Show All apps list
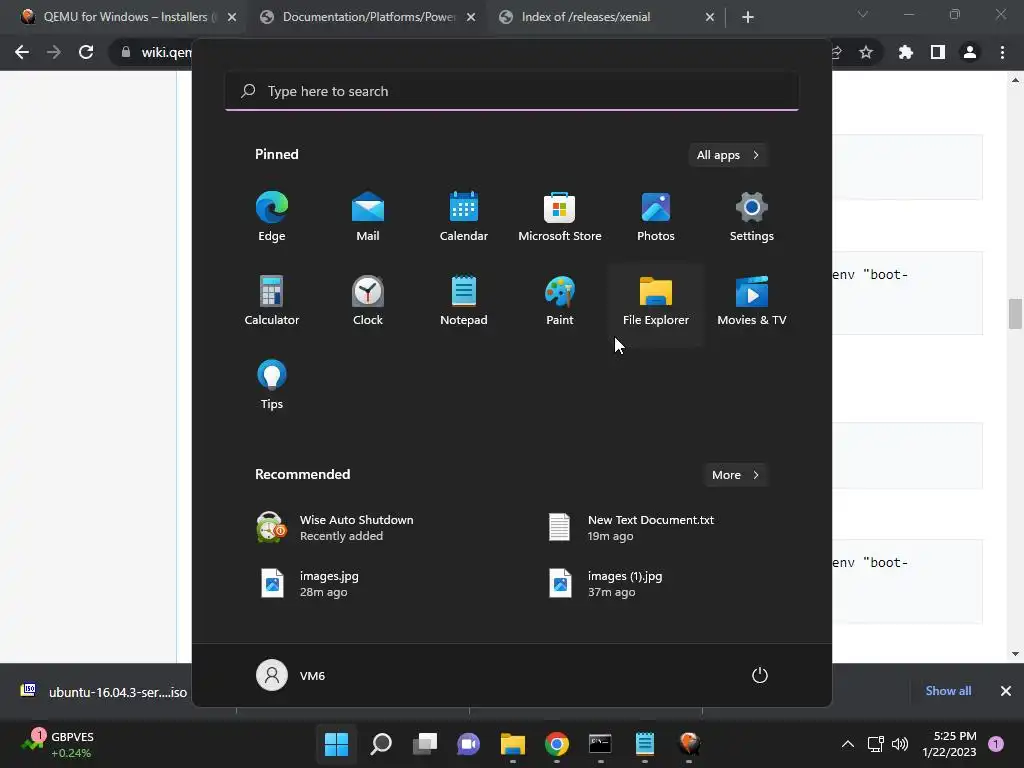 pyautogui.click(x=728, y=155)
